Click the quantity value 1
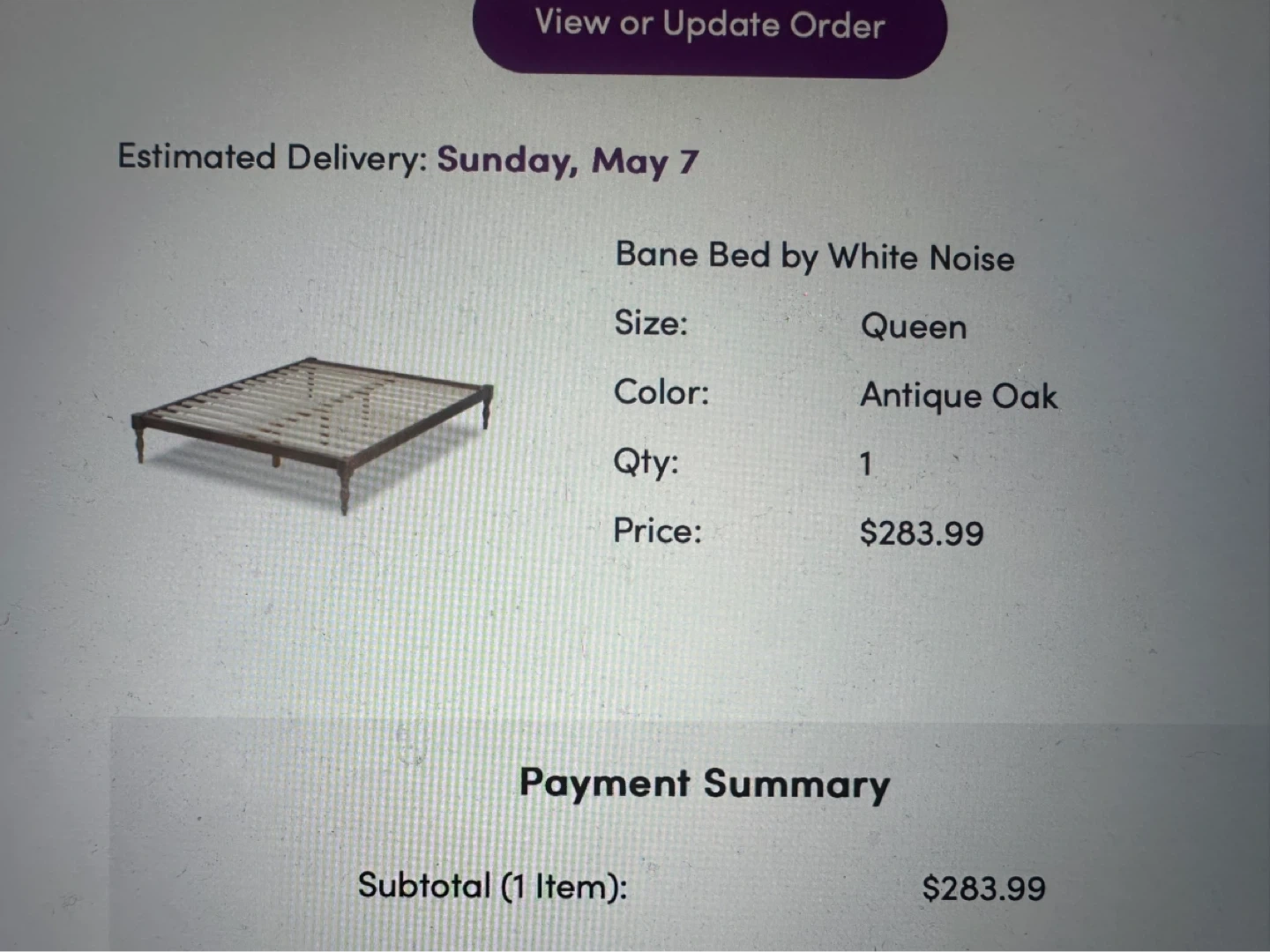The height and width of the screenshot is (952, 1270). (x=866, y=465)
